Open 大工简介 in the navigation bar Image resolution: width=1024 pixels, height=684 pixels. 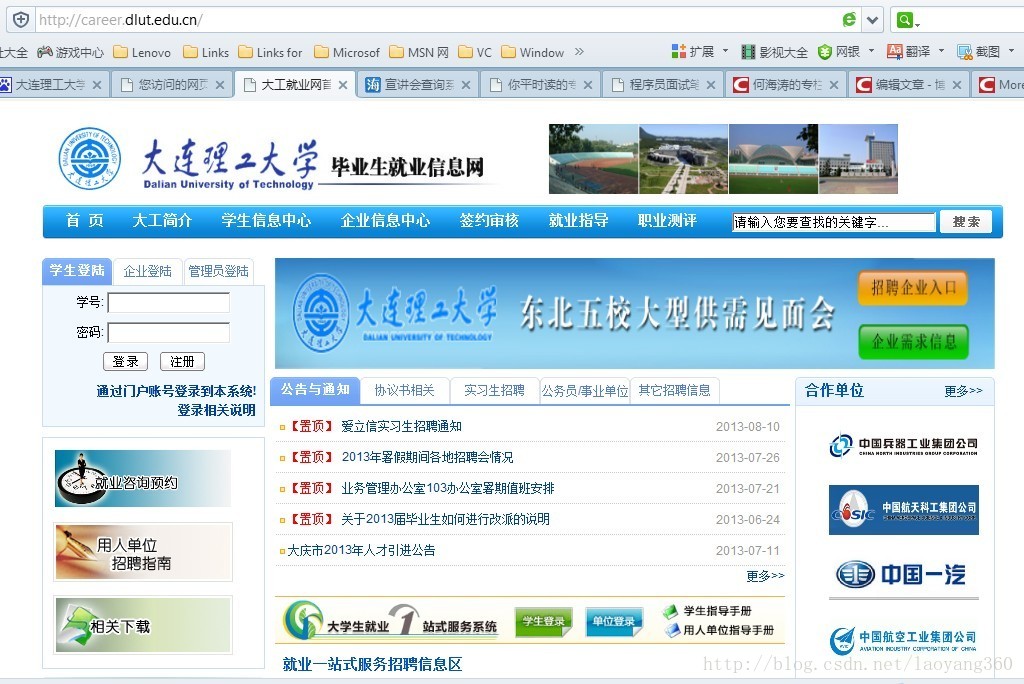tap(162, 221)
